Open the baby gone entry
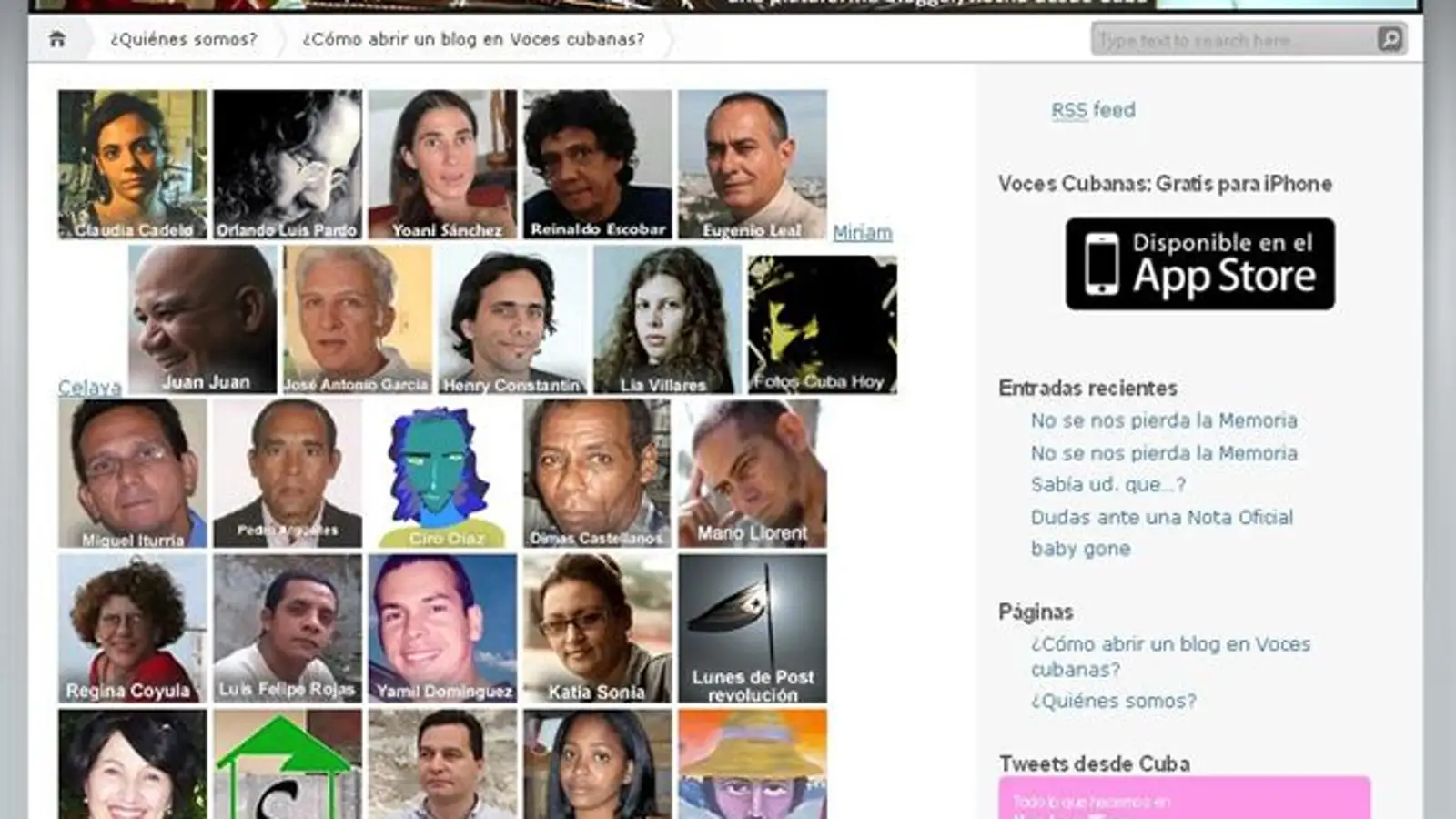The height and width of the screenshot is (819, 1456). click(1080, 549)
